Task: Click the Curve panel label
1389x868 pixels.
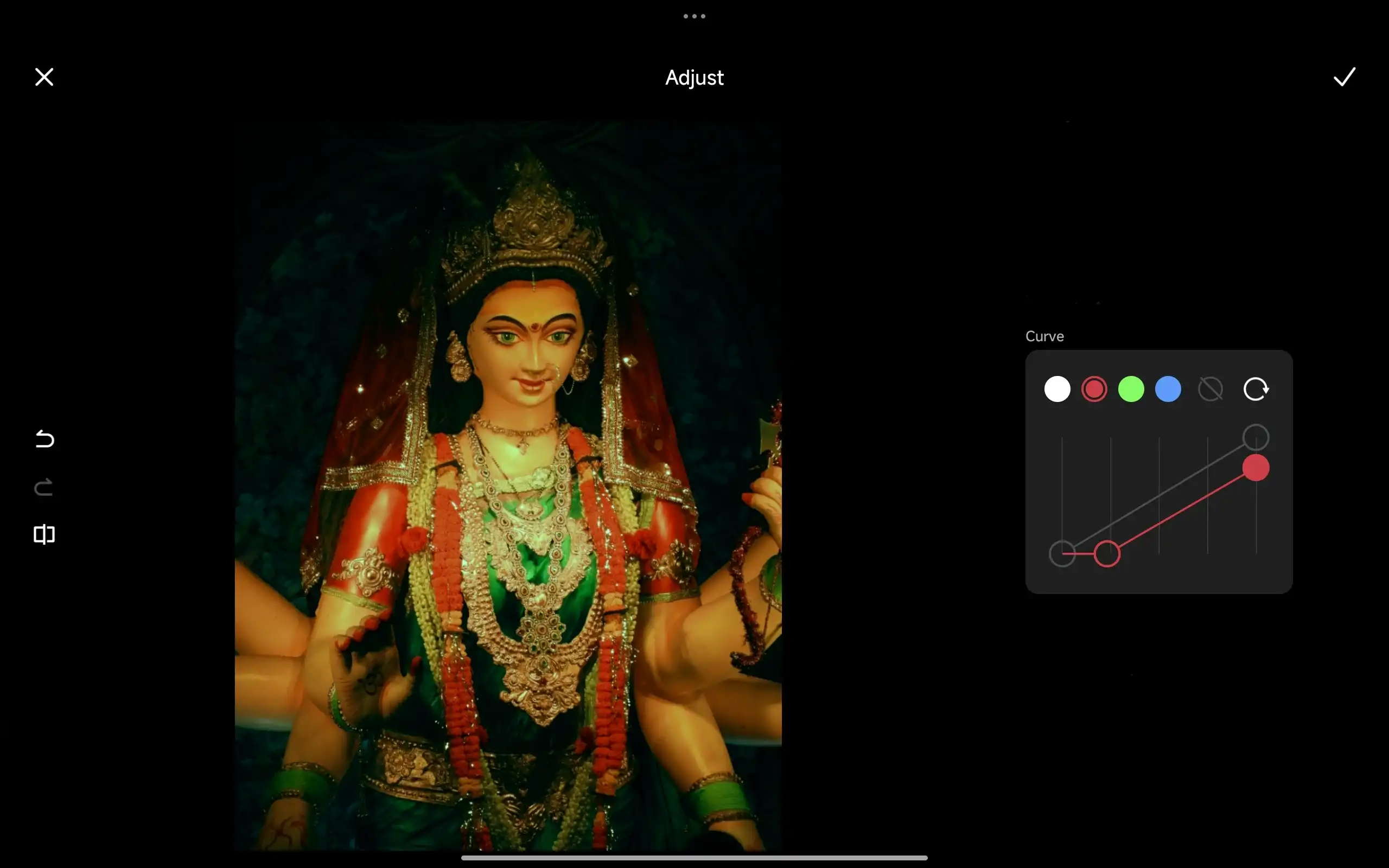Action: pyautogui.click(x=1044, y=336)
